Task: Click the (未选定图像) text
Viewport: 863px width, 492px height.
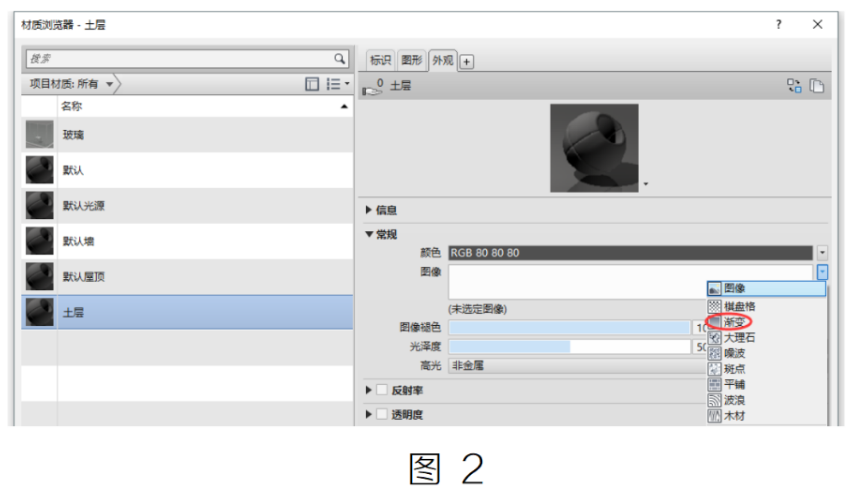Action: coord(478,309)
